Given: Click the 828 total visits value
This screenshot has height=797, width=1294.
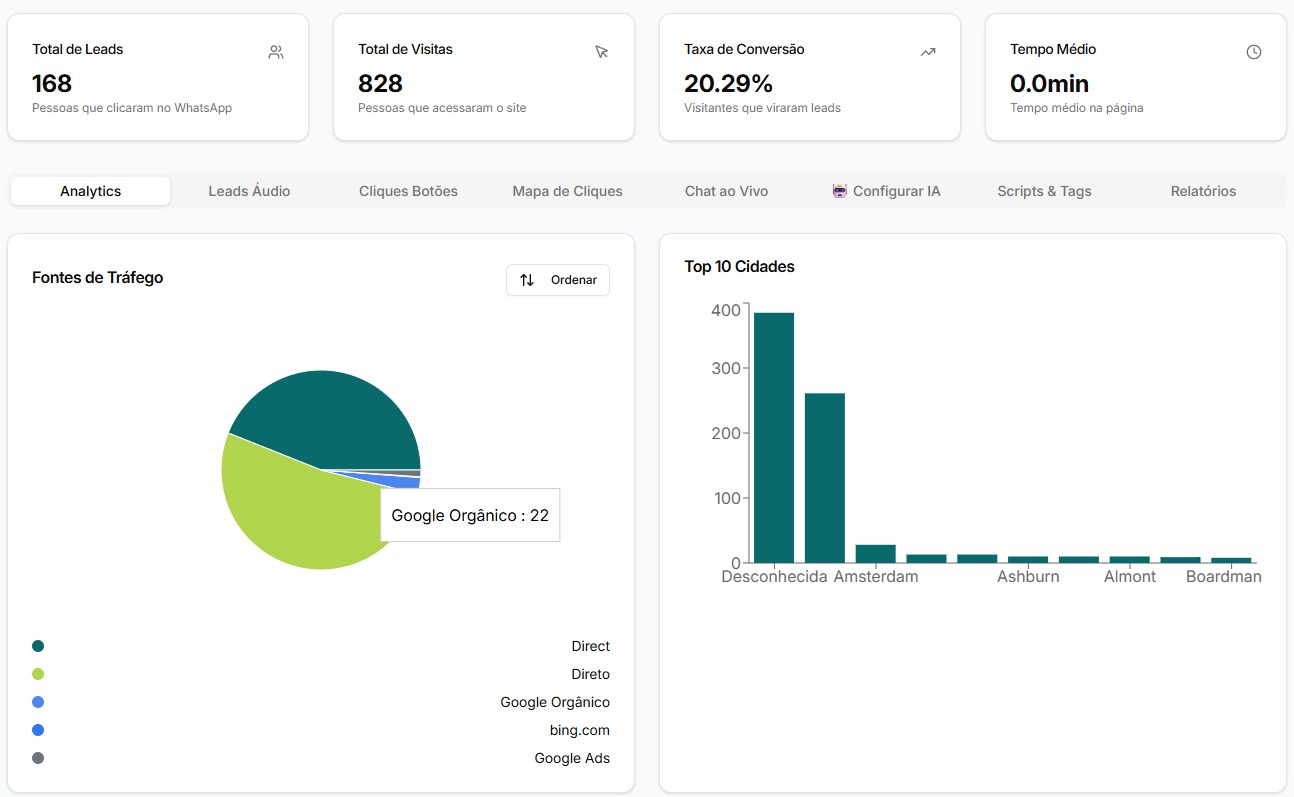Looking at the screenshot, I should [x=380, y=83].
